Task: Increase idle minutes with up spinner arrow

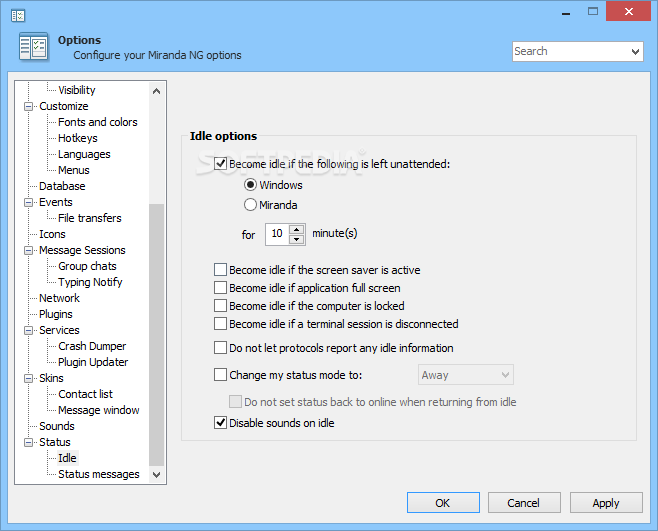Action: click(297, 229)
